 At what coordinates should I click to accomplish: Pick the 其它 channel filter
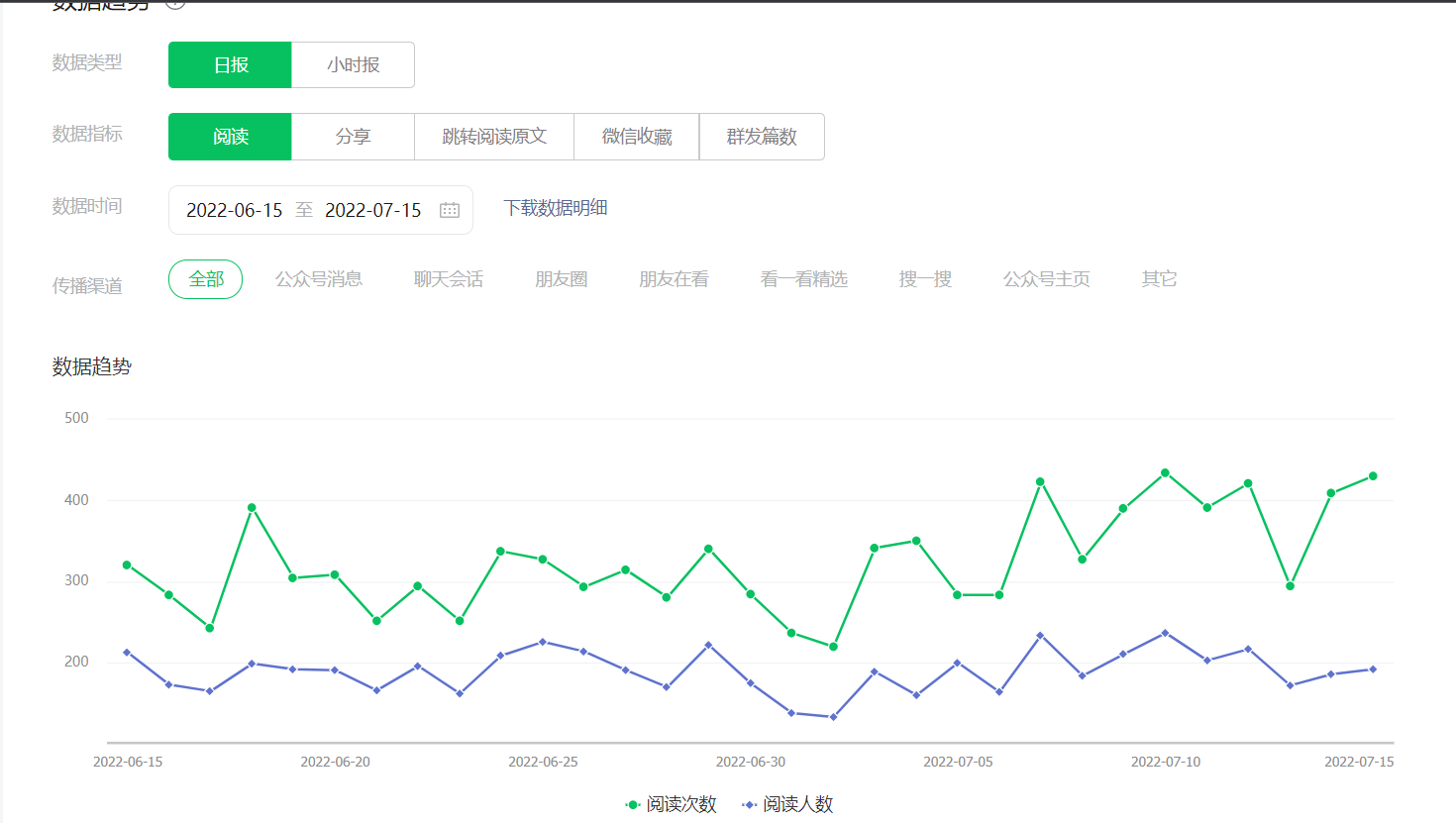pos(1159,279)
